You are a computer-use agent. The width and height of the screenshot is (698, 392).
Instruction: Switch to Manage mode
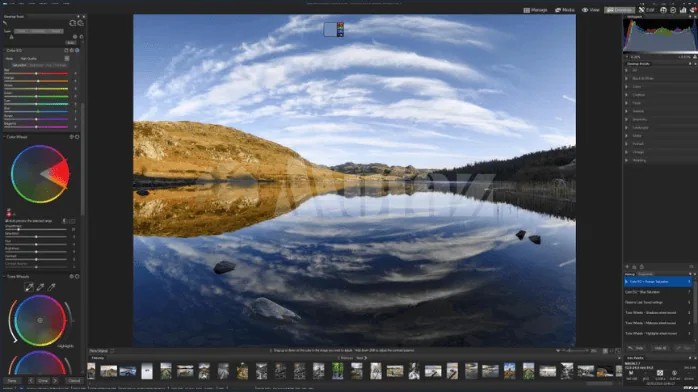point(535,10)
